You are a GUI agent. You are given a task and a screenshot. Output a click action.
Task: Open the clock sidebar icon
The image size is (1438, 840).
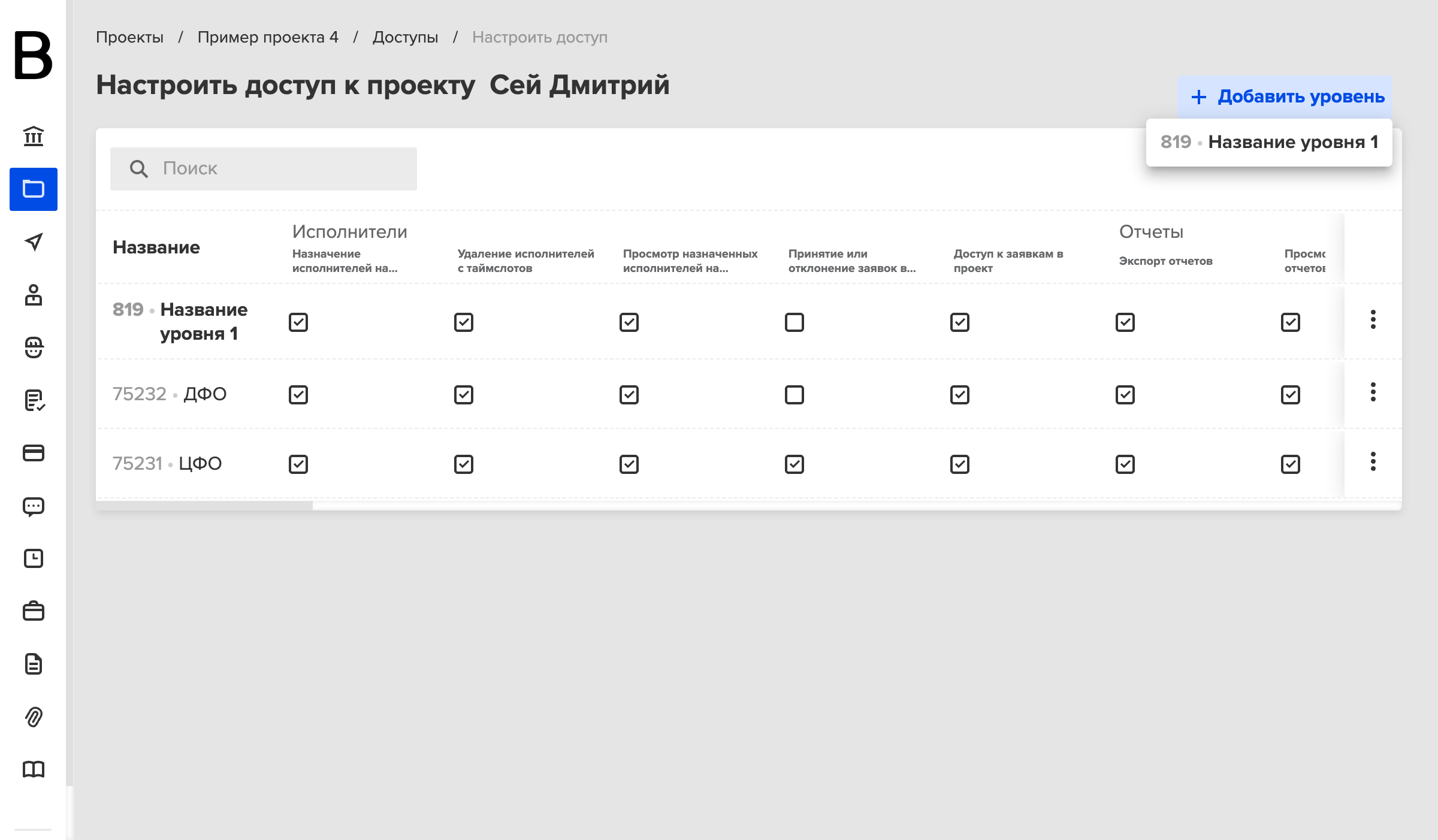pos(34,558)
